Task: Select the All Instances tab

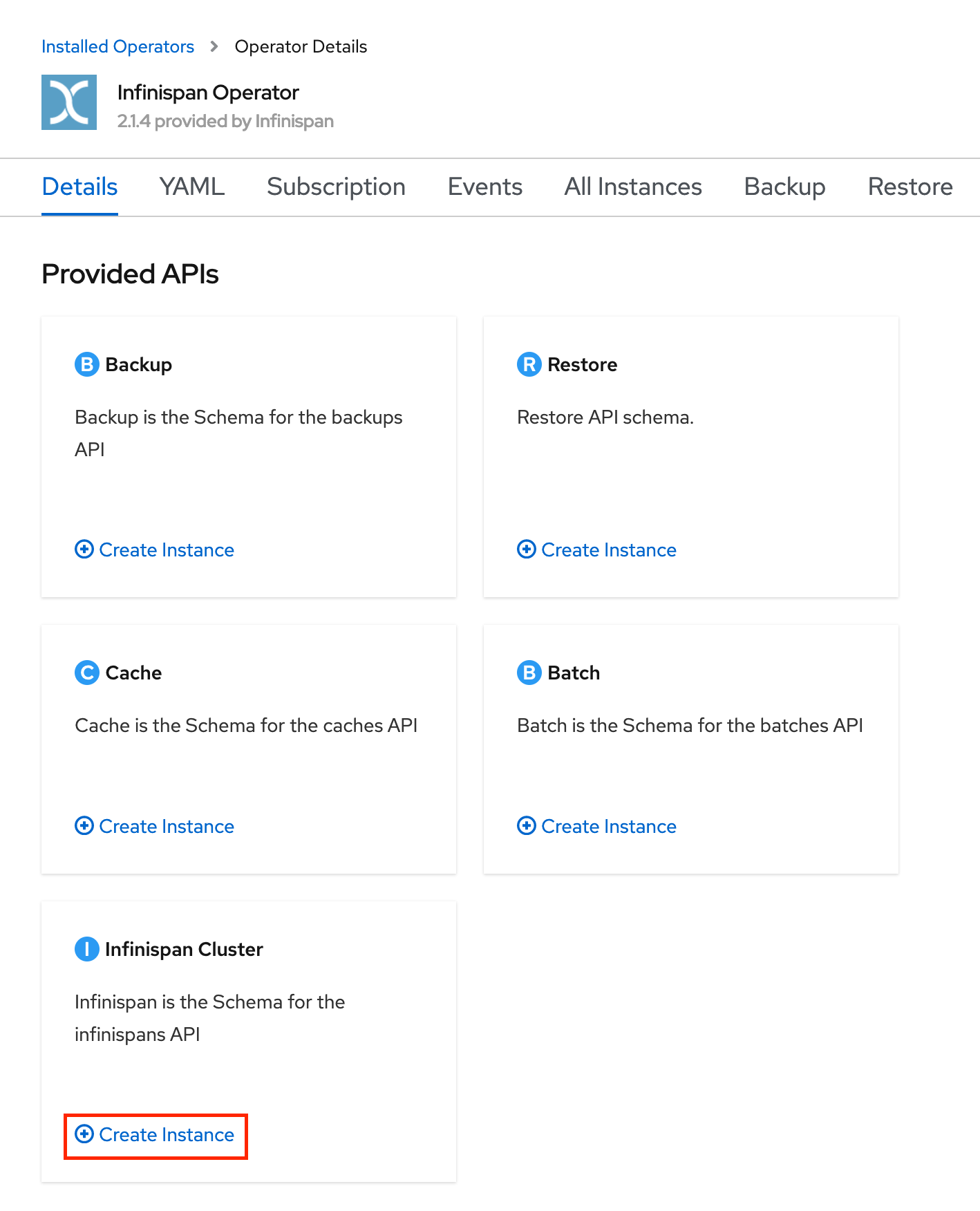Action: pyautogui.click(x=633, y=187)
